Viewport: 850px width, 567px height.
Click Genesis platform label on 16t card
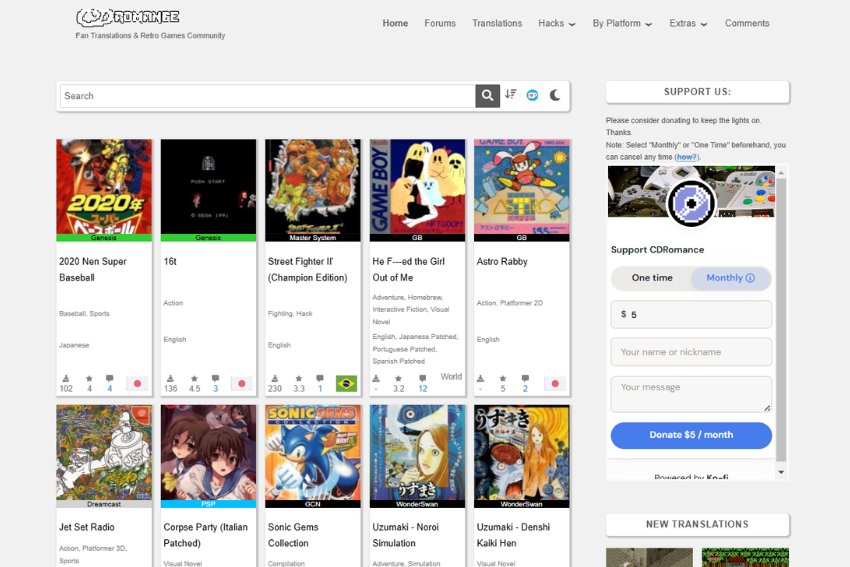[208, 238]
